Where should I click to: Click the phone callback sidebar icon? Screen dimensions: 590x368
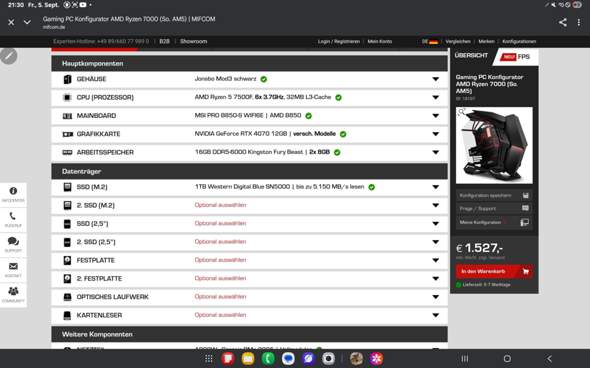(x=13, y=219)
